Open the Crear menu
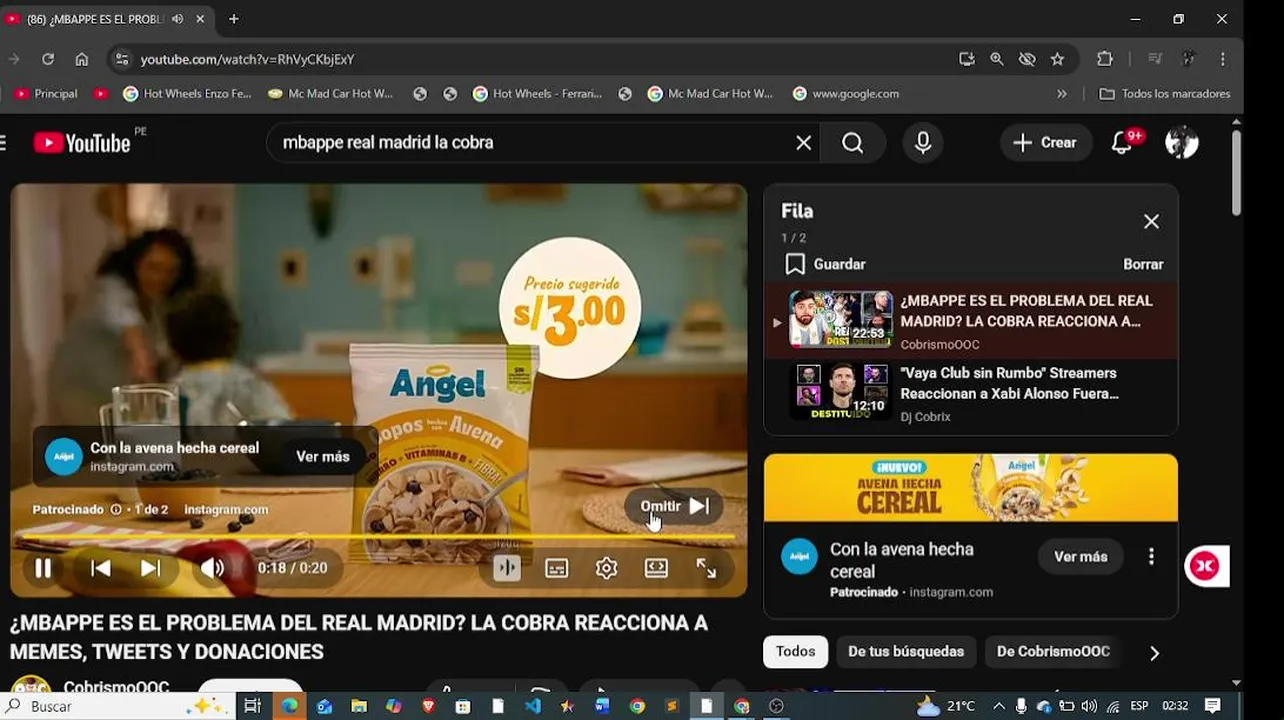Image resolution: width=1284 pixels, height=720 pixels. (x=1045, y=142)
